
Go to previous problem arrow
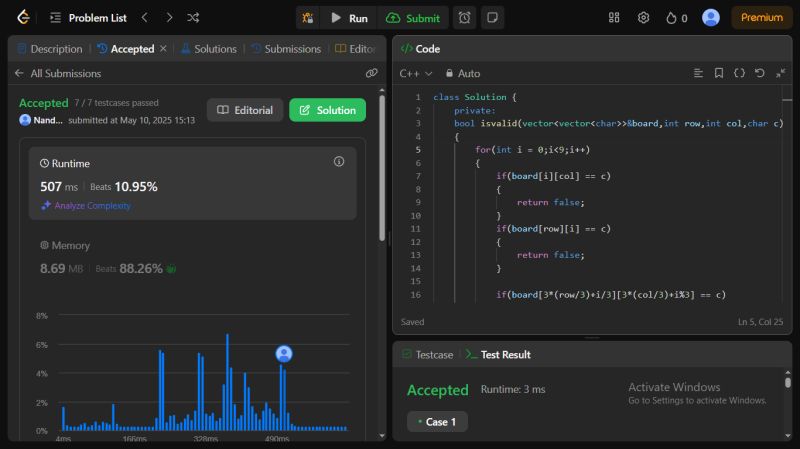(x=145, y=18)
